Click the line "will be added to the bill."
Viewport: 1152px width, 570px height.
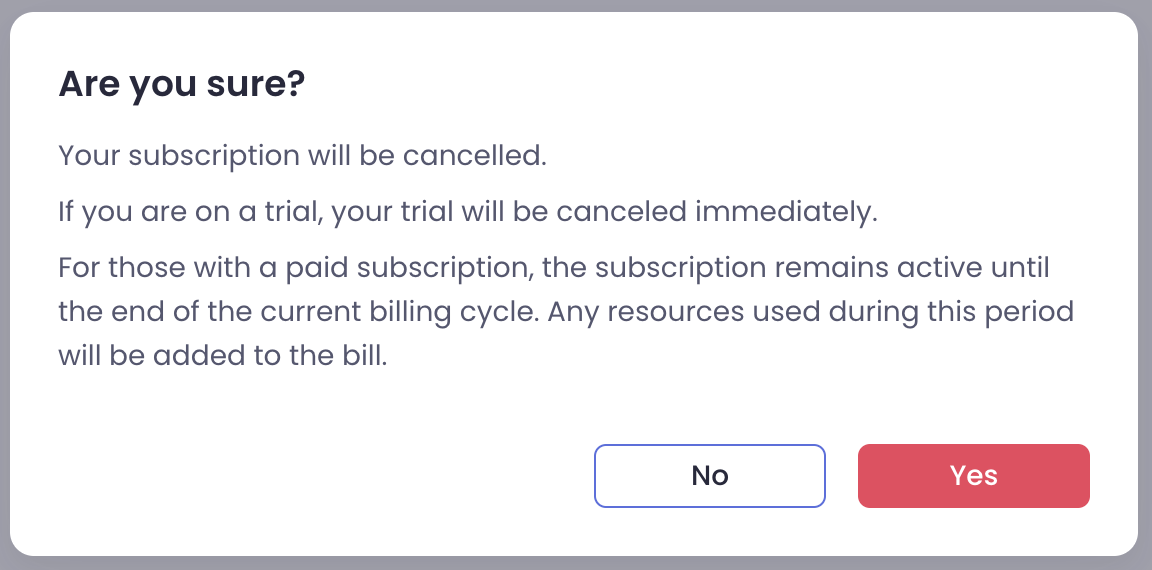coord(222,356)
